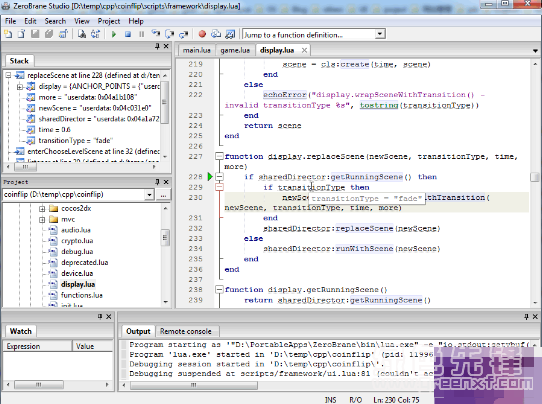
Task: Stop debugging with blue square icon
Action: [128, 34]
